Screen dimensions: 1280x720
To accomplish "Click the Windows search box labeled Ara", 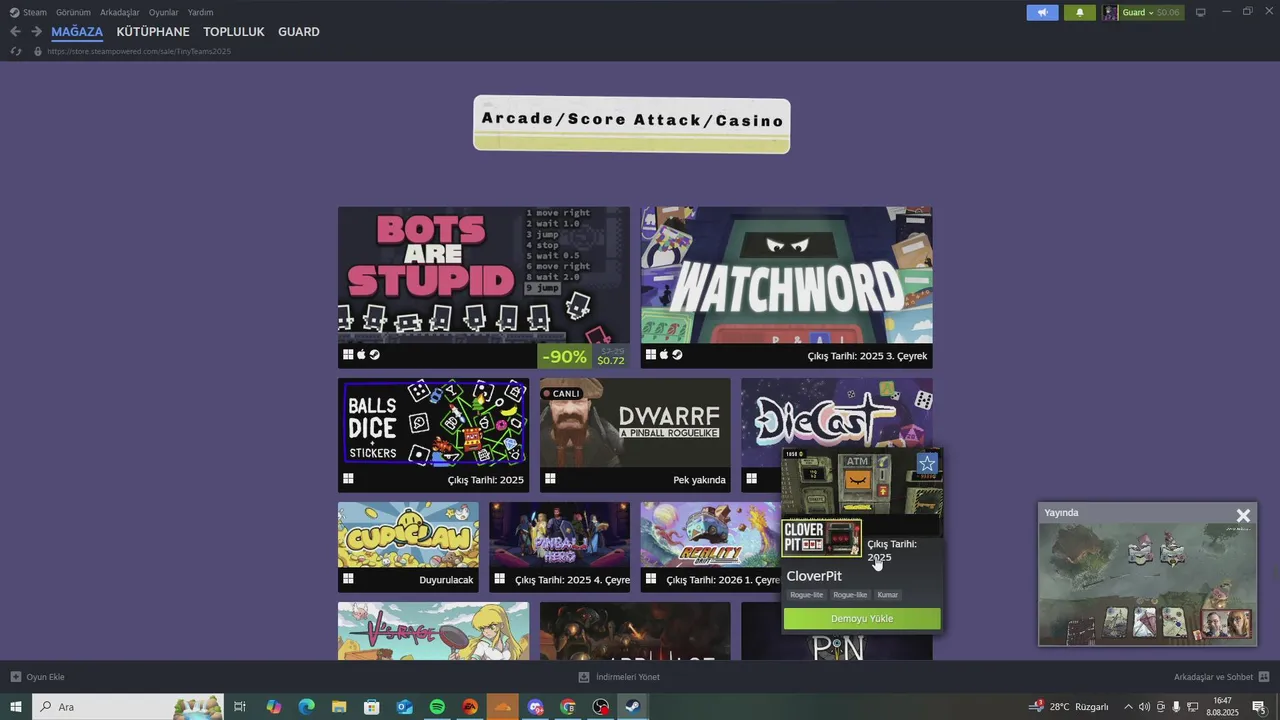I will (x=128, y=707).
